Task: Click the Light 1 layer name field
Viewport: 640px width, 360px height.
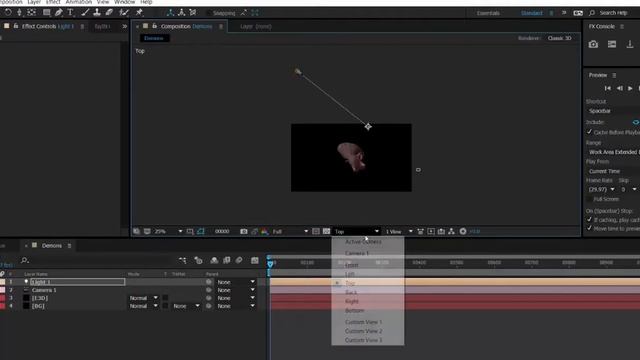Action: [78, 282]
